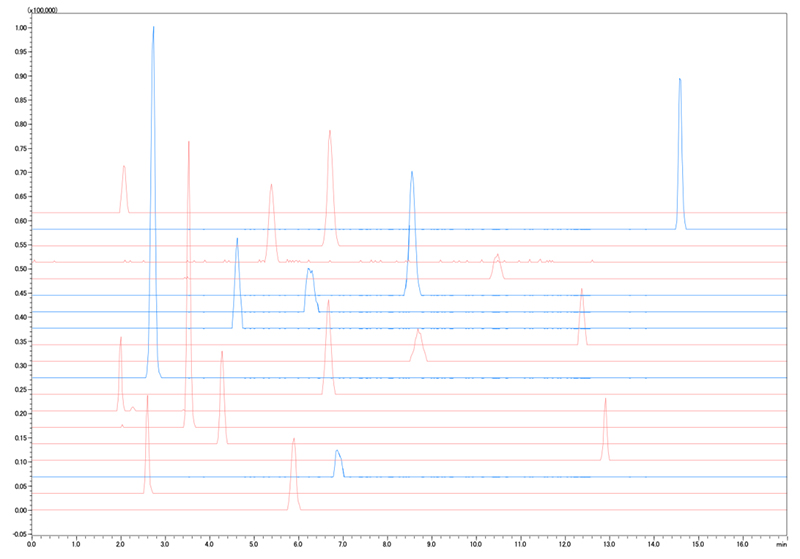Image resolution: width=800 pixels, height=559 pixels.
Task: Select the pink peak at 12.4 min
Action: pyautogui.click(x=581, y=291)
